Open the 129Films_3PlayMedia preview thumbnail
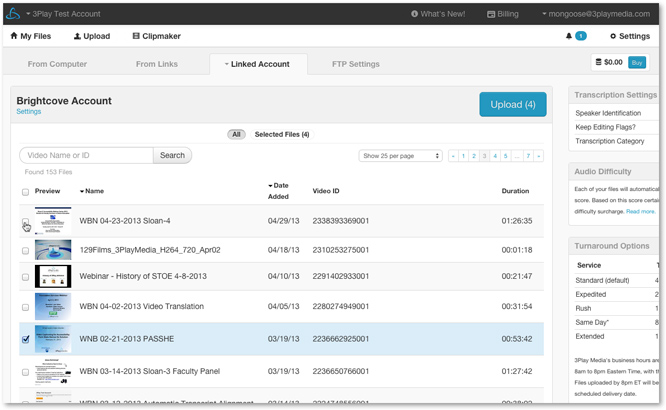666x410 pixels. (53, 250)
